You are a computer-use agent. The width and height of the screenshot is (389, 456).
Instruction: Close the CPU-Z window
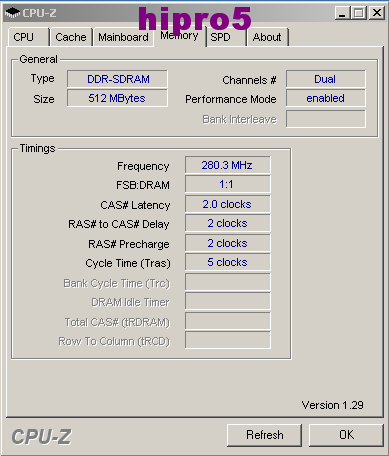[x=377, y=13]
